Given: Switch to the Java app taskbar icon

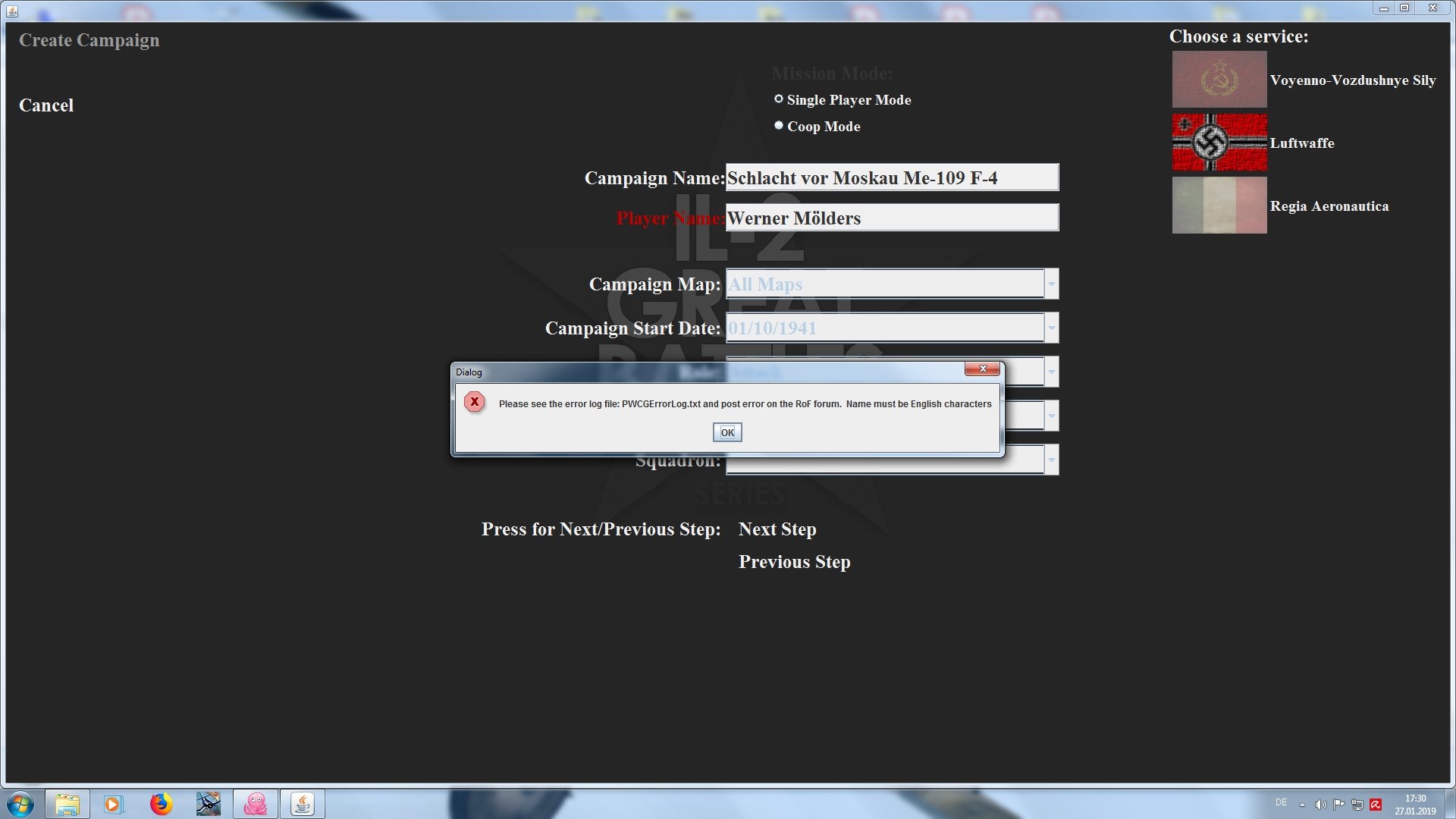Looking at the screenshot, I should pyautogui.click(x=303, y=804).
